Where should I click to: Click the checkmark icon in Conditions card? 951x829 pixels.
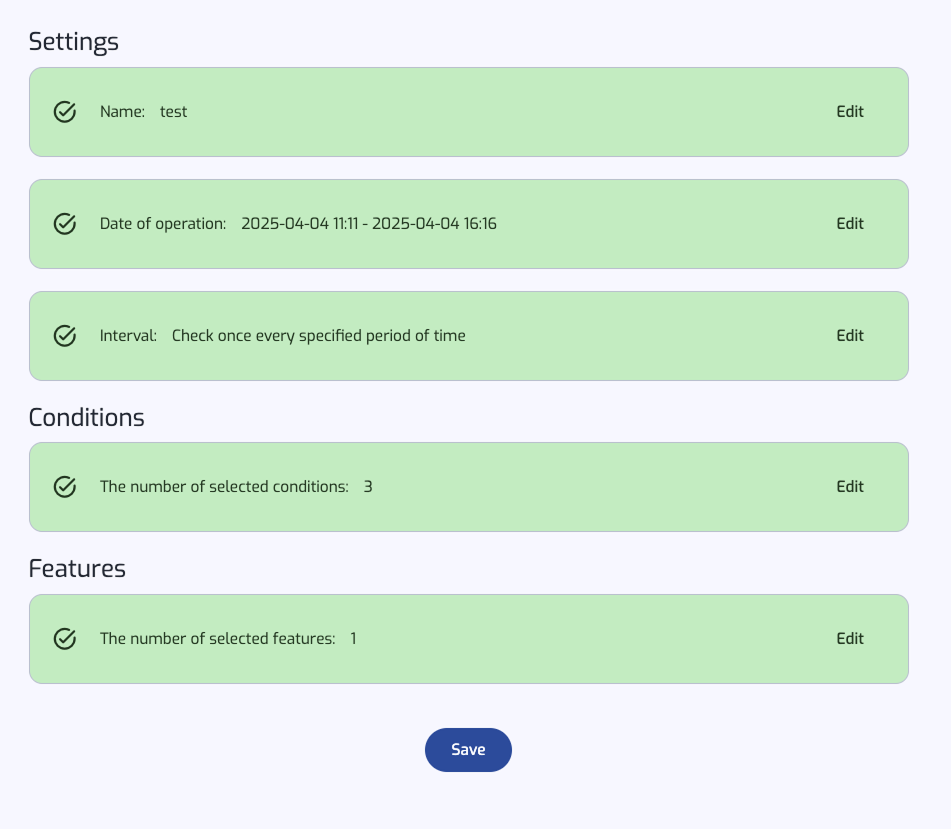click(x=65, y=486)
